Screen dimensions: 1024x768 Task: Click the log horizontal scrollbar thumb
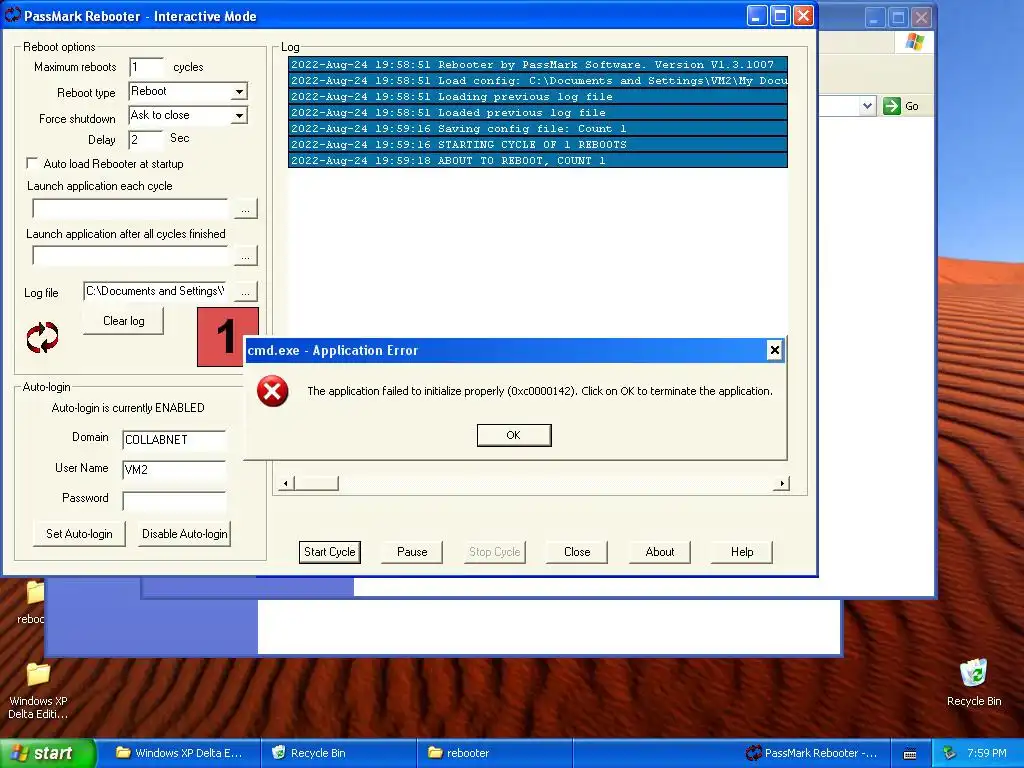coord(316,483)
